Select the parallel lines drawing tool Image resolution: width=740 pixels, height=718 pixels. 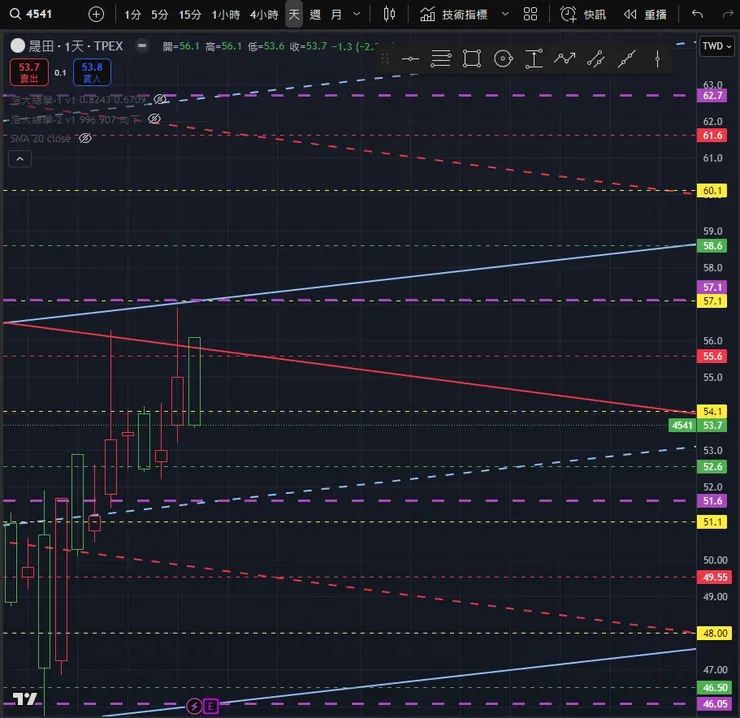[440, 59]
